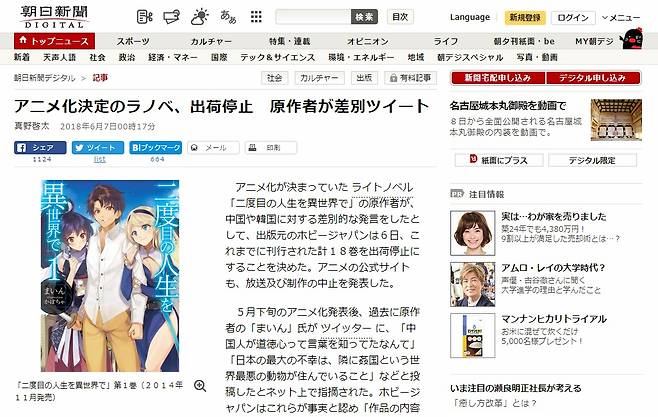The height and width of the screenshot is (417, 658).
Task: Print the article with 印刷 button
Action: point(271,148)
